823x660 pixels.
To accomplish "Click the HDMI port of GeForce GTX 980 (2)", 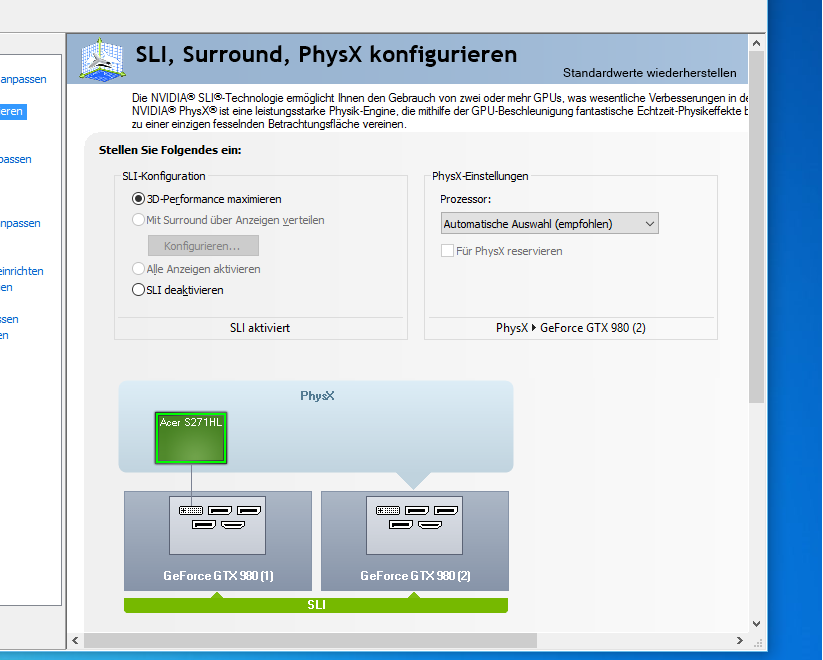I will coord(430,525).
